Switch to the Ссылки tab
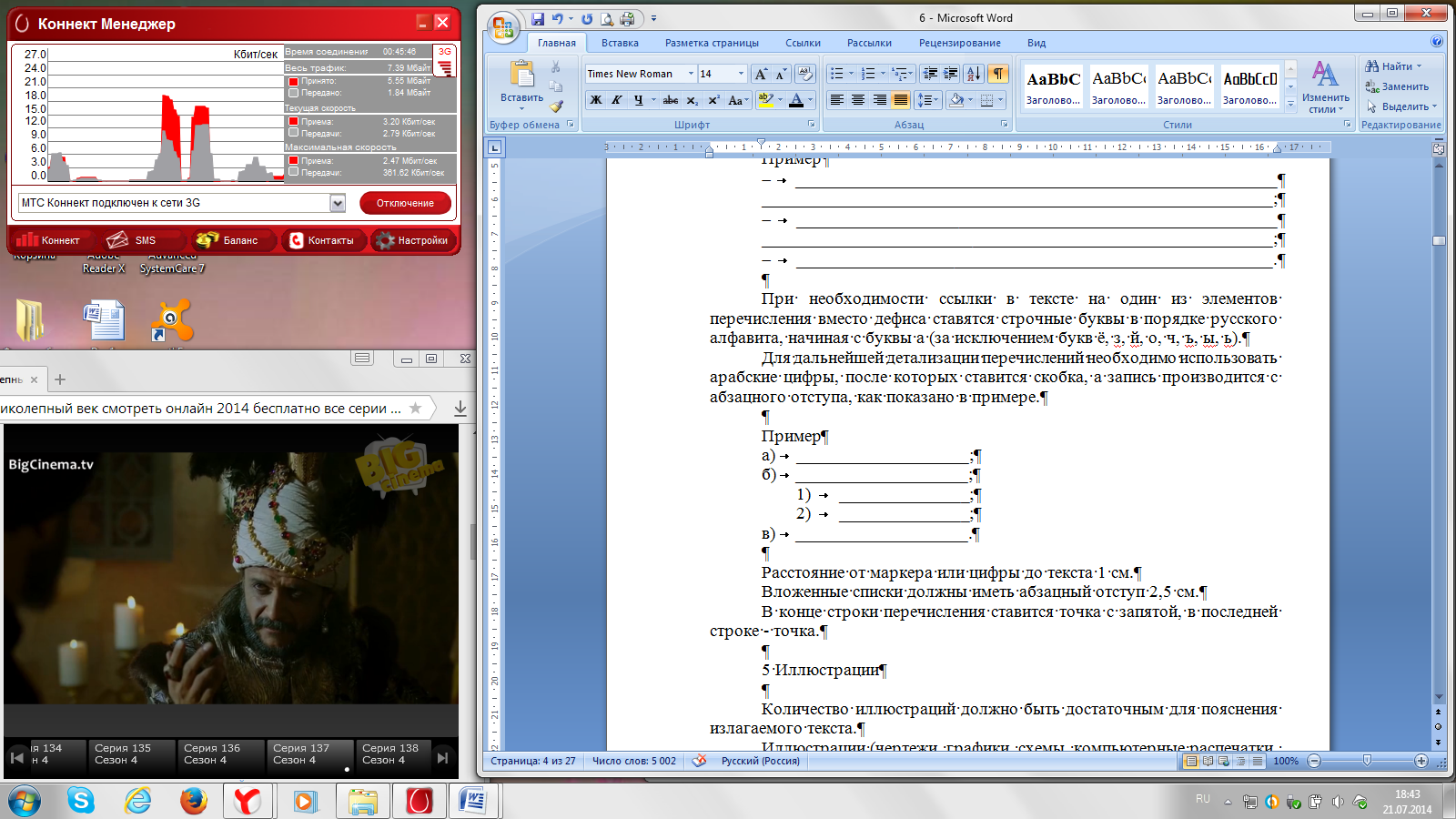 (x=803, y=43)
